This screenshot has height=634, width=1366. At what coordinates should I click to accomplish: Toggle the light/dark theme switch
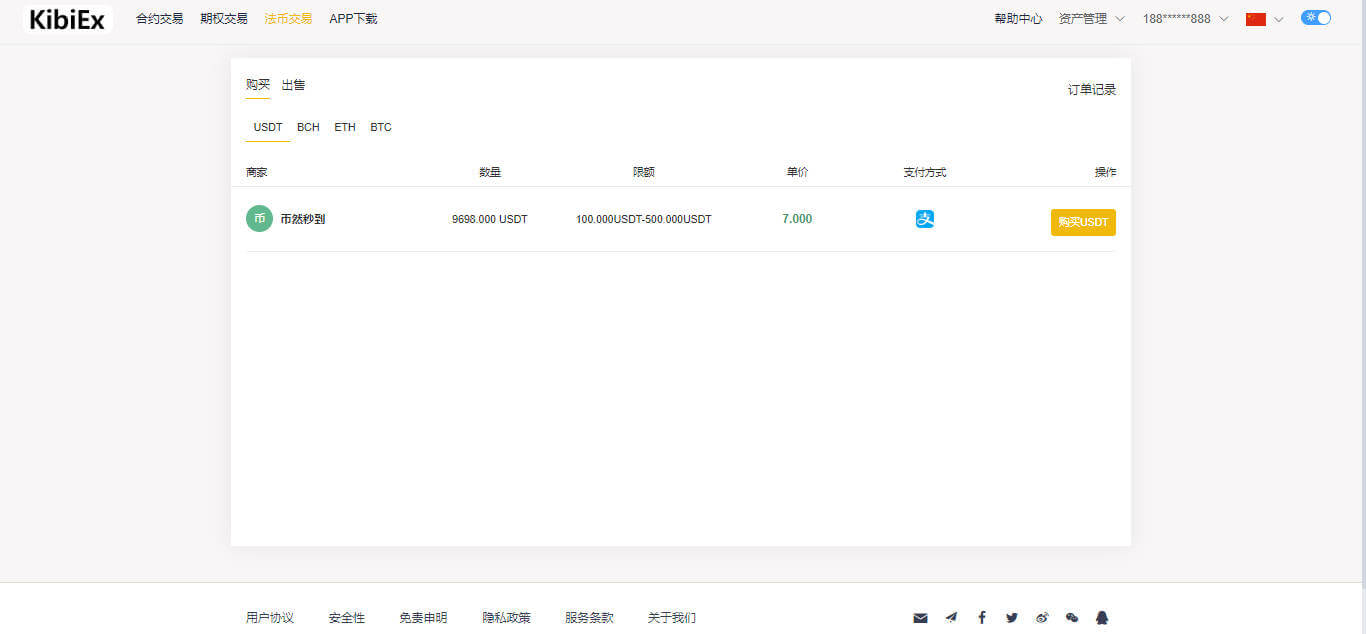pyautogui.click(x=1316, y=18)
